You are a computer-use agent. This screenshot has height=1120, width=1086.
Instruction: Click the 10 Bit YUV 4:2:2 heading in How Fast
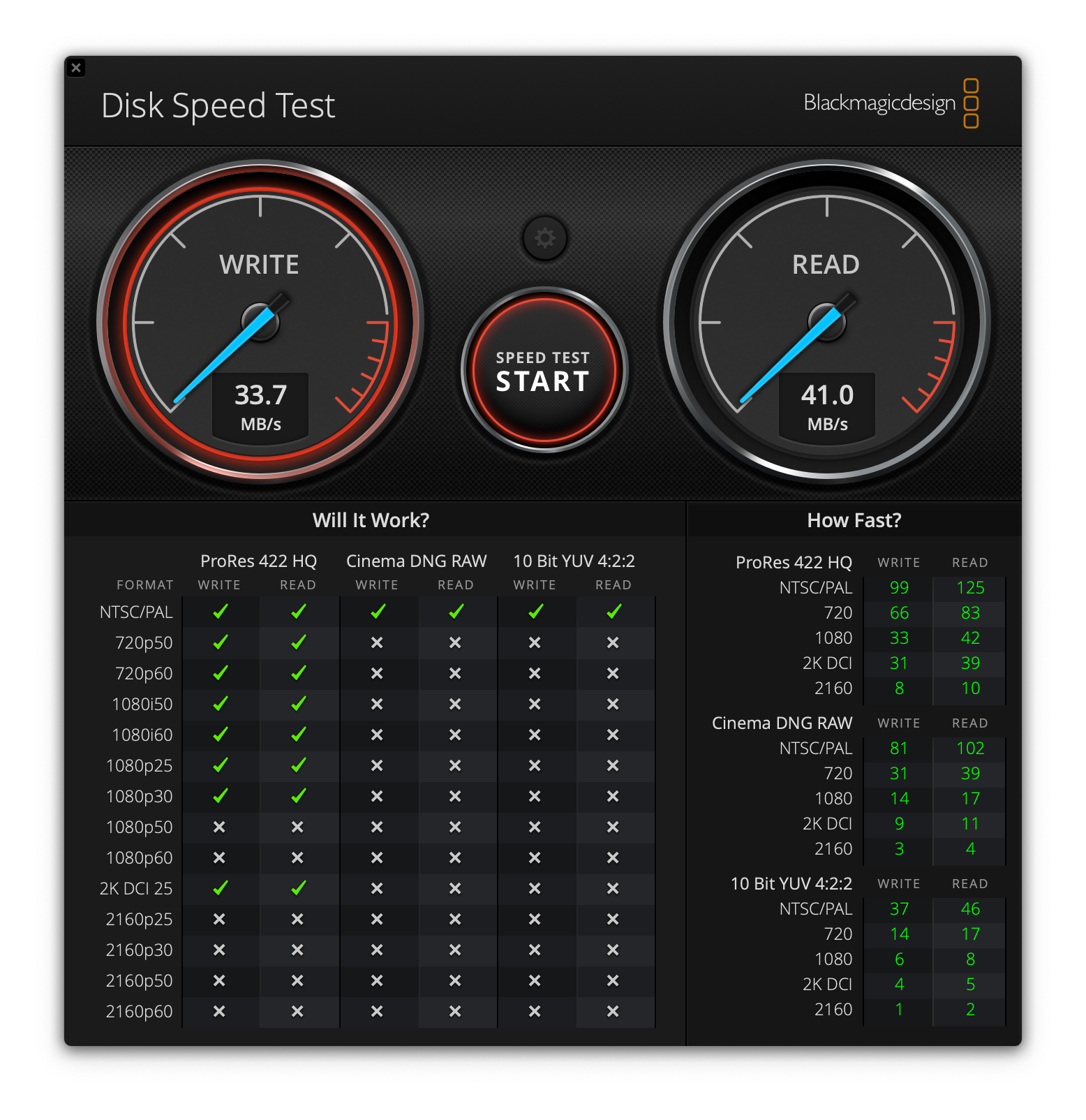[x=791, y=884]
